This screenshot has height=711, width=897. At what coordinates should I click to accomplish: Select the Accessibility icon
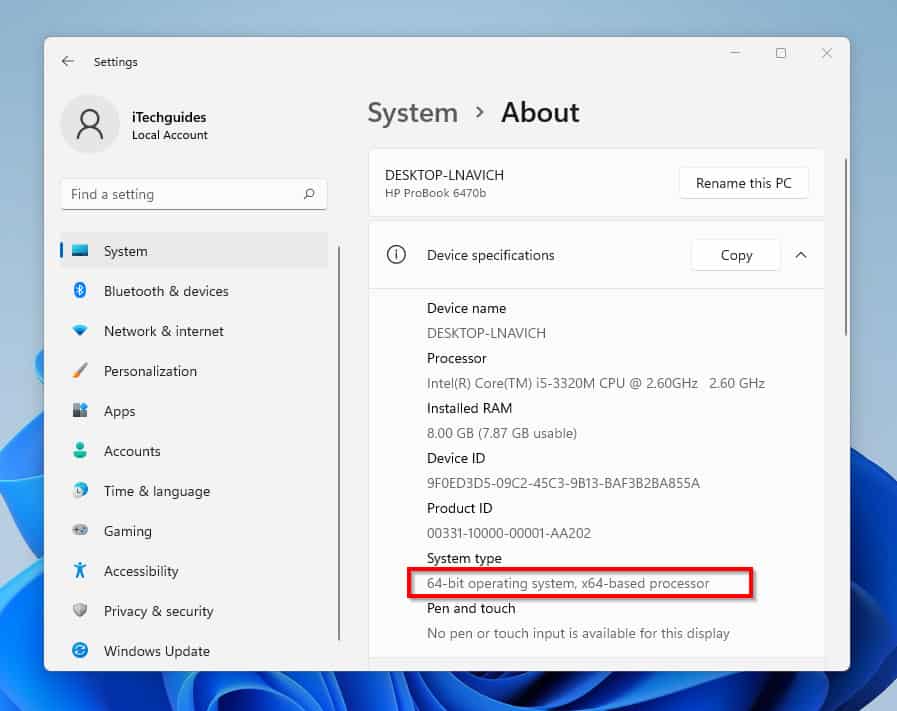pos(82,571)
